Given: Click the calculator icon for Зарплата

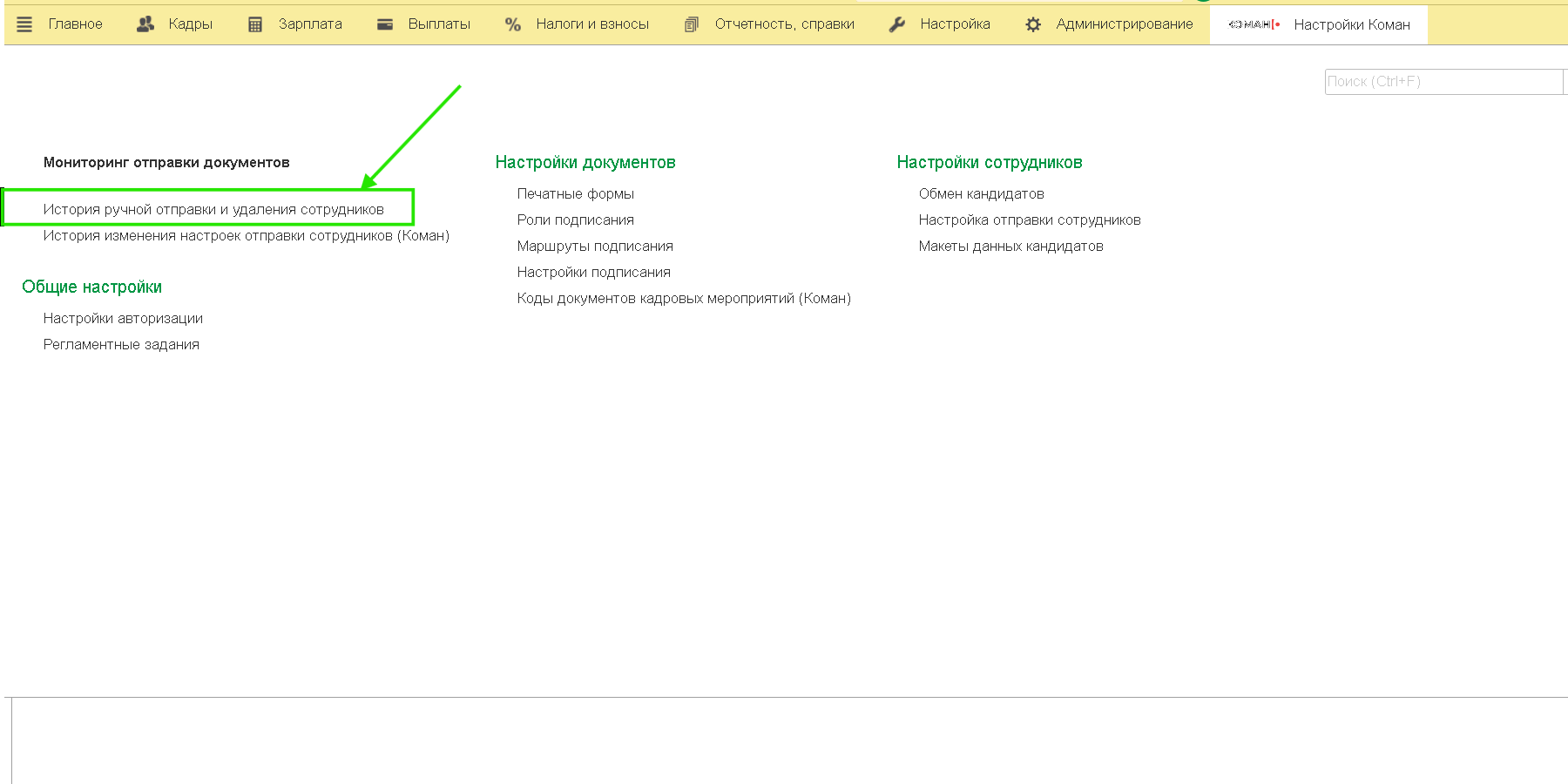Looking at the screenshot, I should pos(255,24).
